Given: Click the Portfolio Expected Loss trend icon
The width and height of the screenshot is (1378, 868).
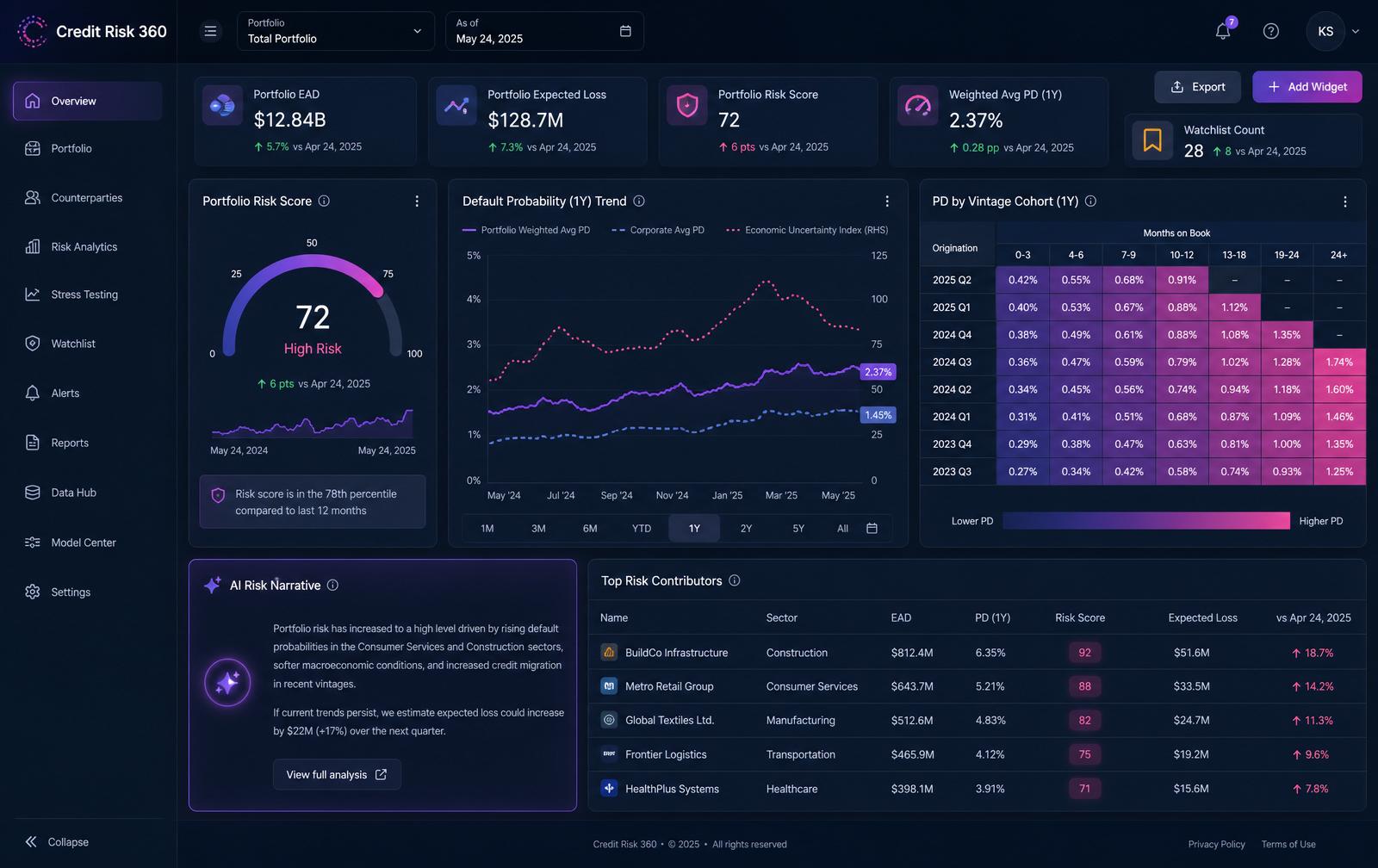Looking at the screenshot, I should point(456,106).
